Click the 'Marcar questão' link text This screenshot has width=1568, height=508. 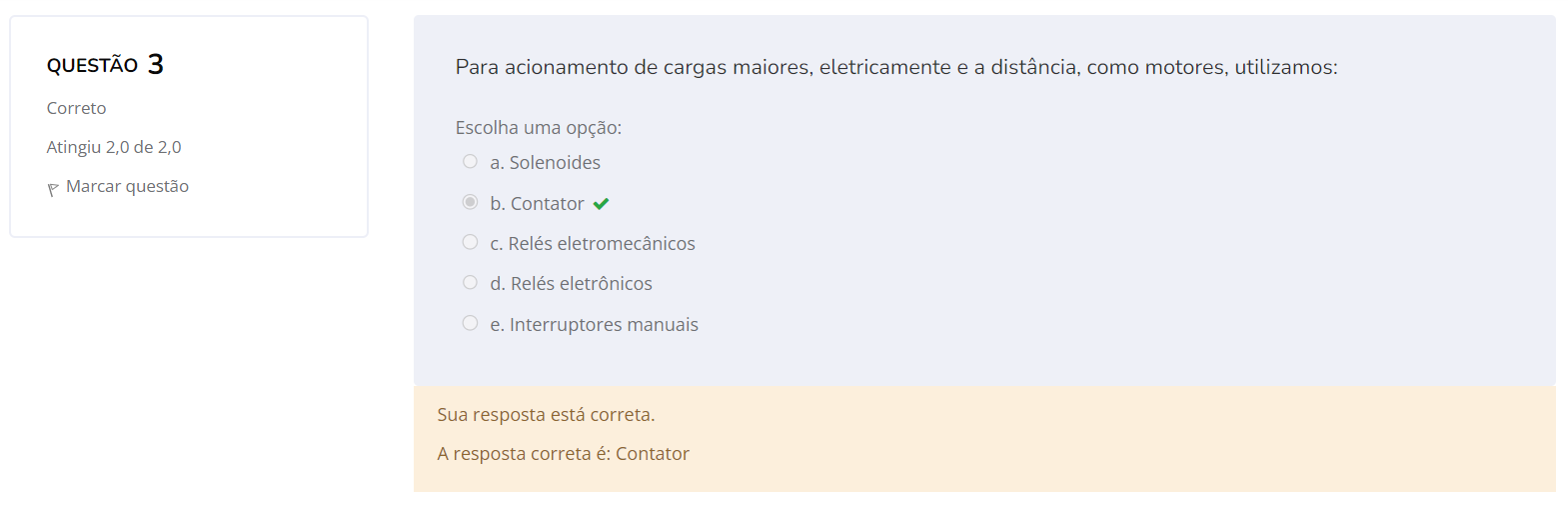tap(127, 187)
